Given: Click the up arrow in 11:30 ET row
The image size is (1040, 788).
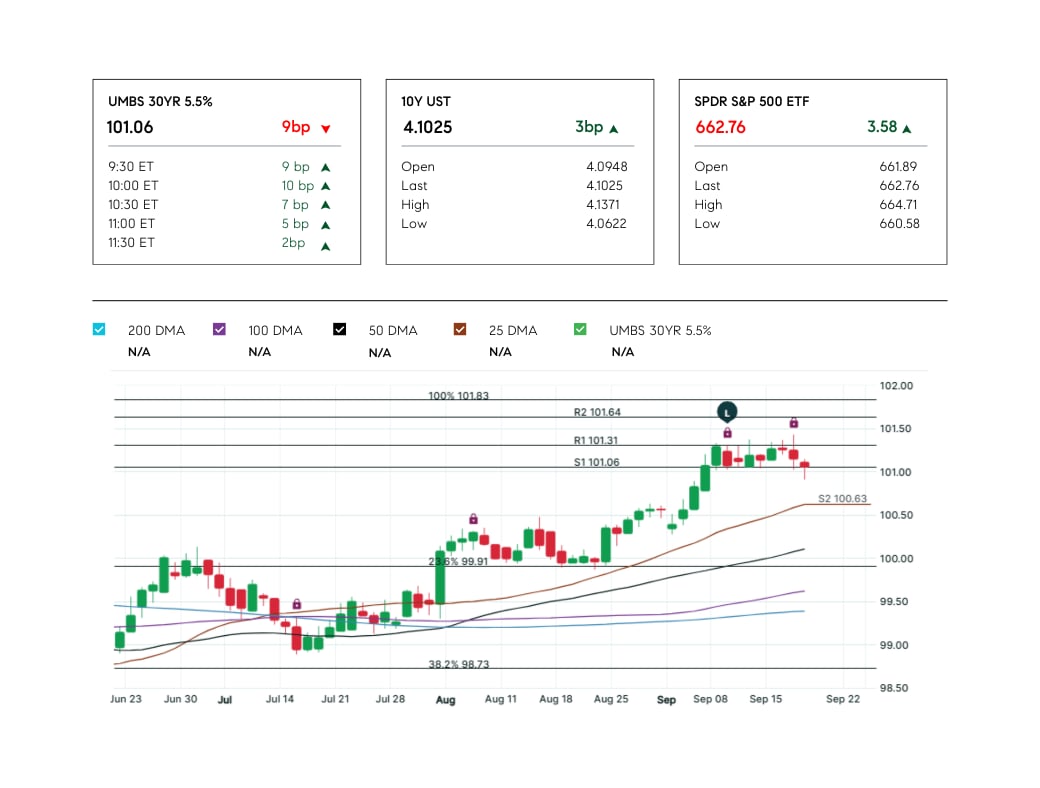Looking at the screenshot, I should (325, 244).
